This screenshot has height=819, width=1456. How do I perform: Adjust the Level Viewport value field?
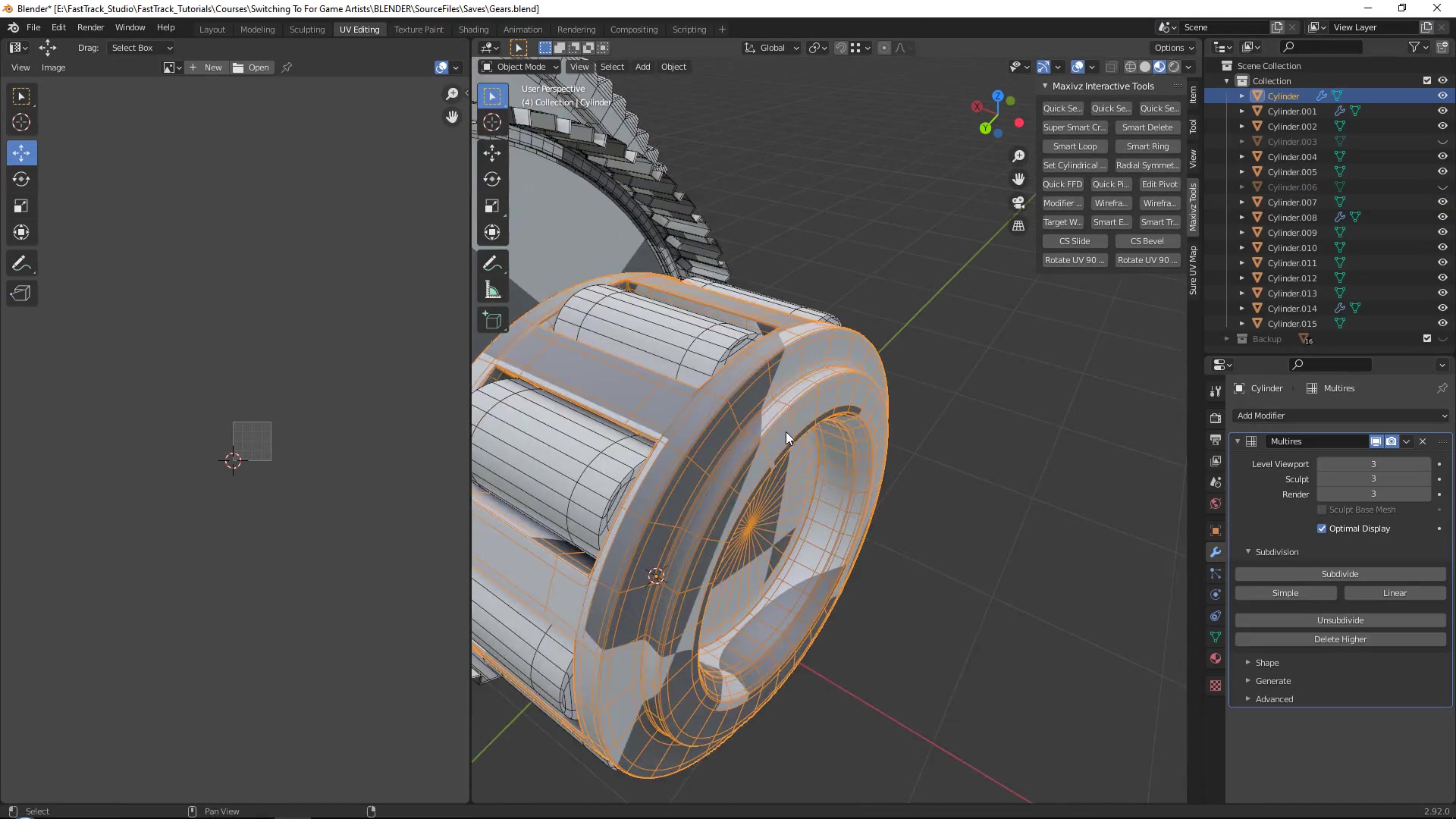coord(1373,464)
